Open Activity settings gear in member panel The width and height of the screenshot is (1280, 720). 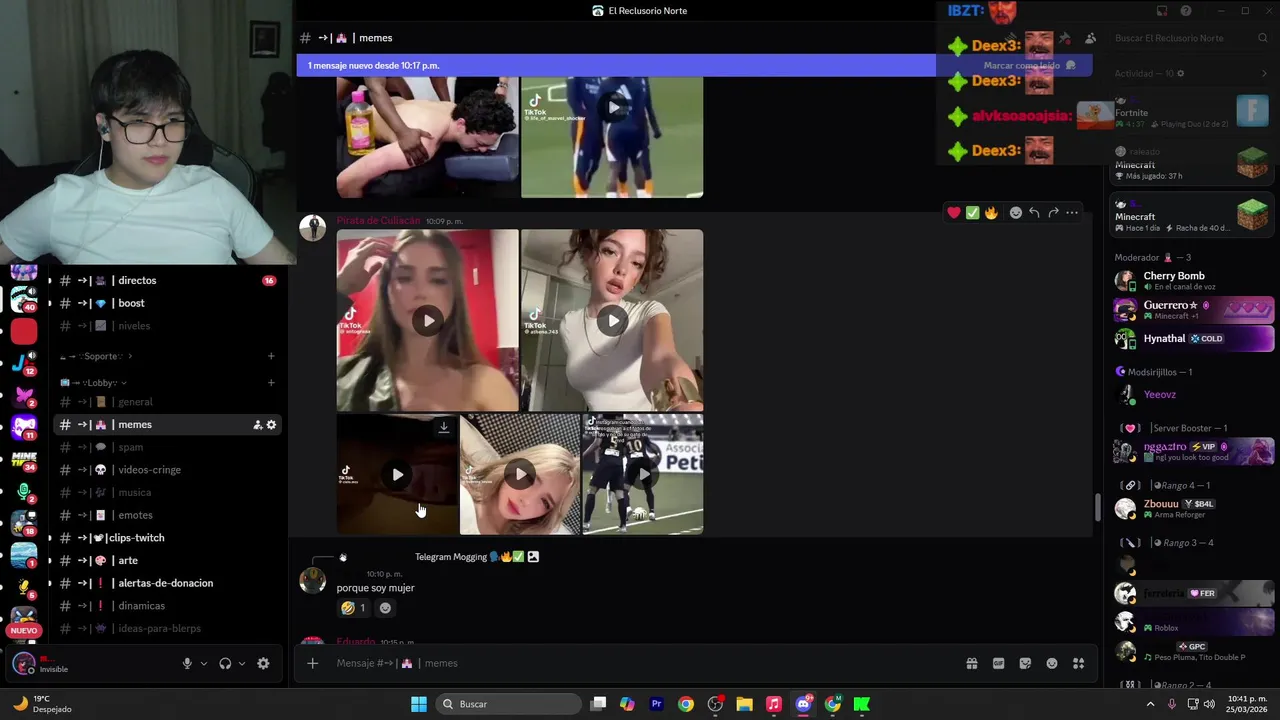(x=1180, y=73)
